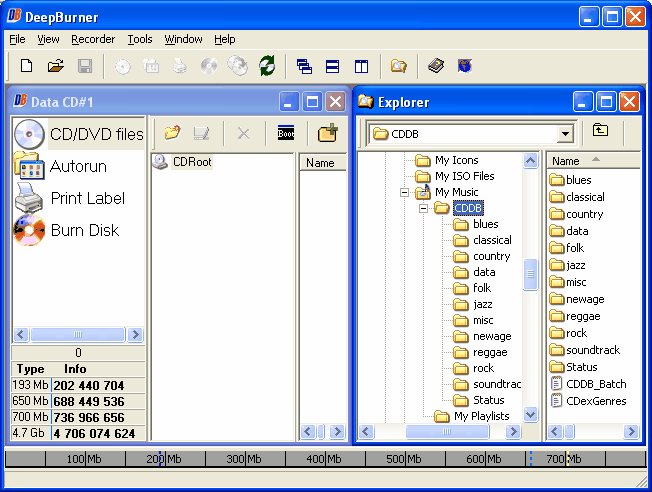Viewport: 652px width, 492px height.
Task: Open the Explorer window toolbar icon
Action: coord(398,66)
